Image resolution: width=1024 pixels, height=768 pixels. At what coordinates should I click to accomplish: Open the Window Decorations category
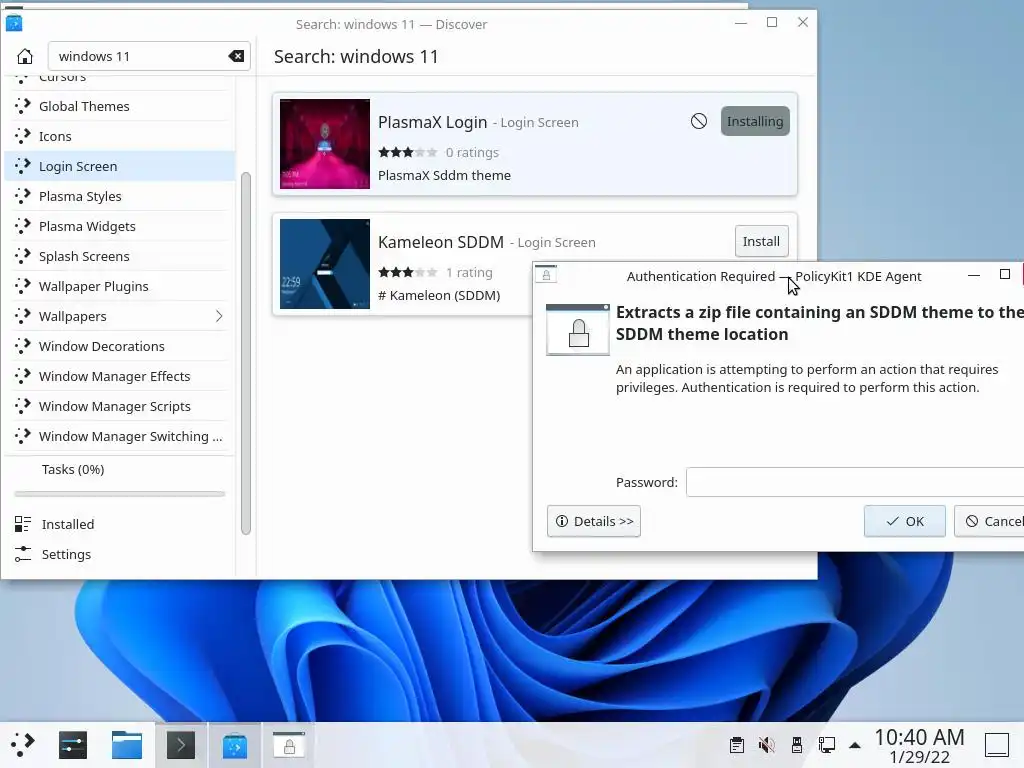[x=120, y=346]
